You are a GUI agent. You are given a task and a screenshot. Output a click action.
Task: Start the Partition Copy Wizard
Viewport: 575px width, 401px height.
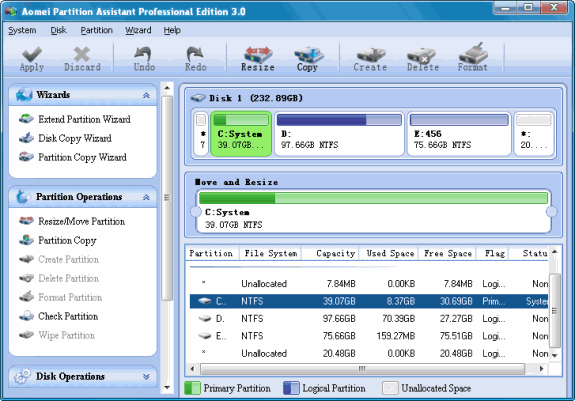pyautogui.click(x=82, y=157)
